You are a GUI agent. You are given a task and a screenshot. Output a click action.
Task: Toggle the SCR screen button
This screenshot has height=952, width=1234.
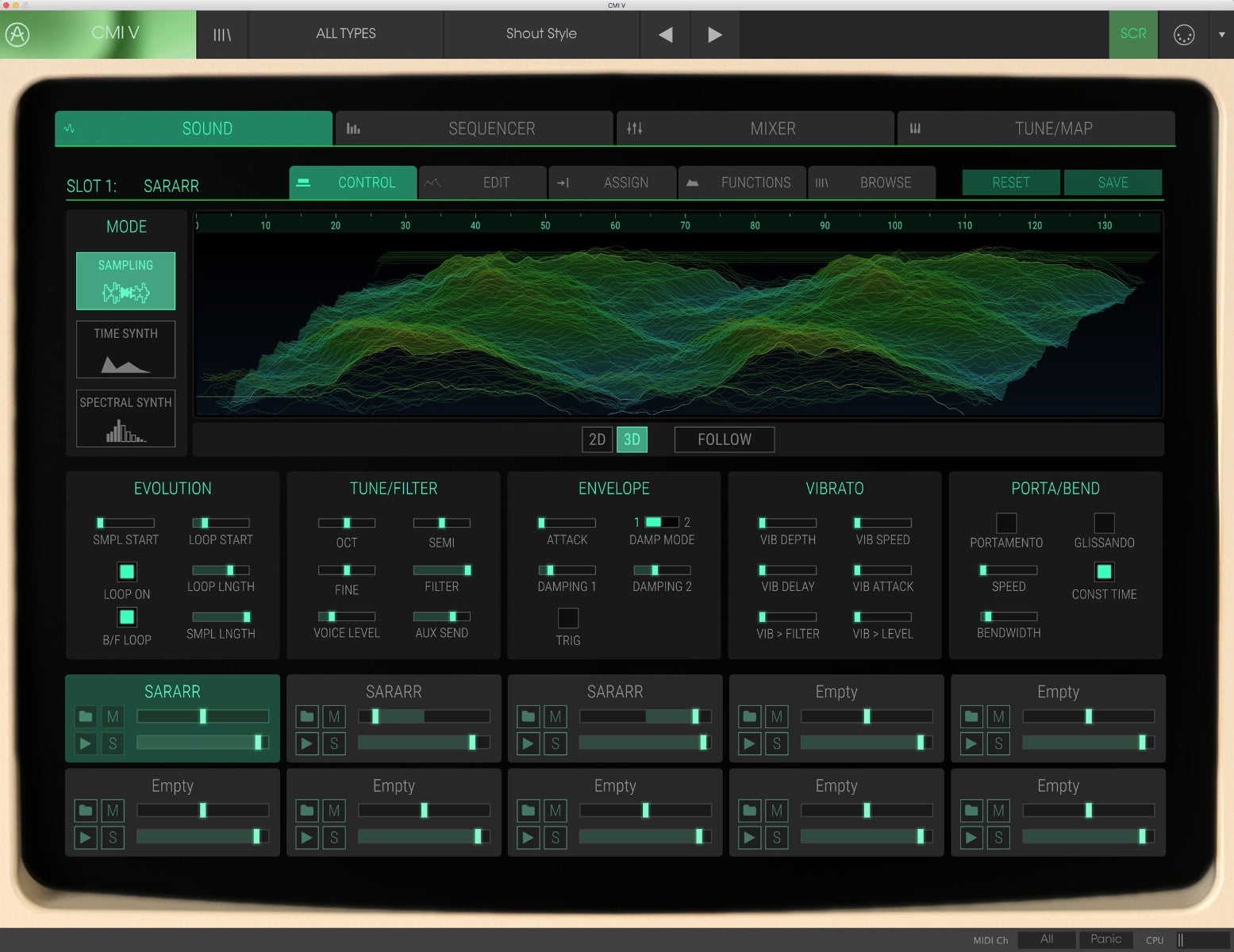1133,34
